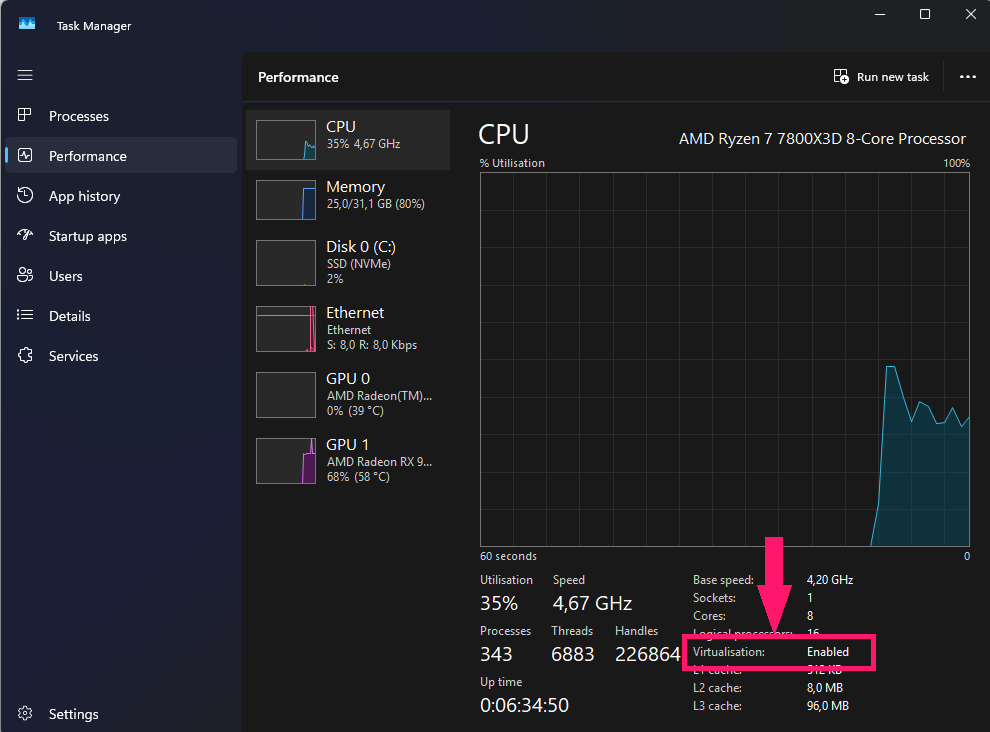The width and height of the screenshot is (990, 732).
Task: Click the 226864 handles count
Action: point(647,654)
